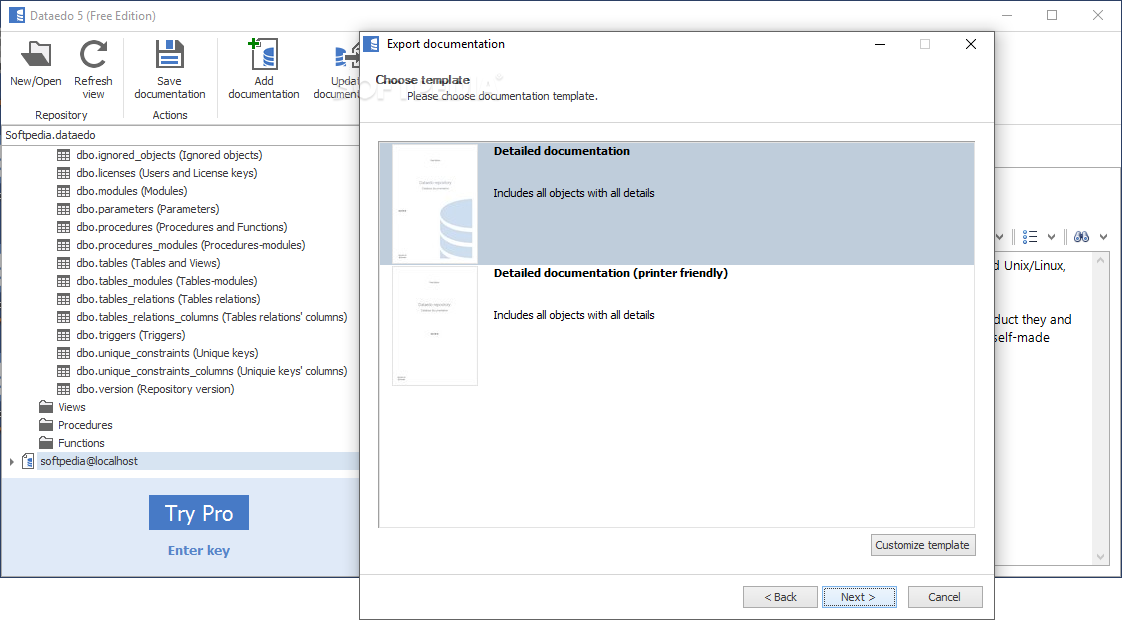The image size is (1122, 620).
Task: Click the Functions folder icon
Action: (46, 442)
